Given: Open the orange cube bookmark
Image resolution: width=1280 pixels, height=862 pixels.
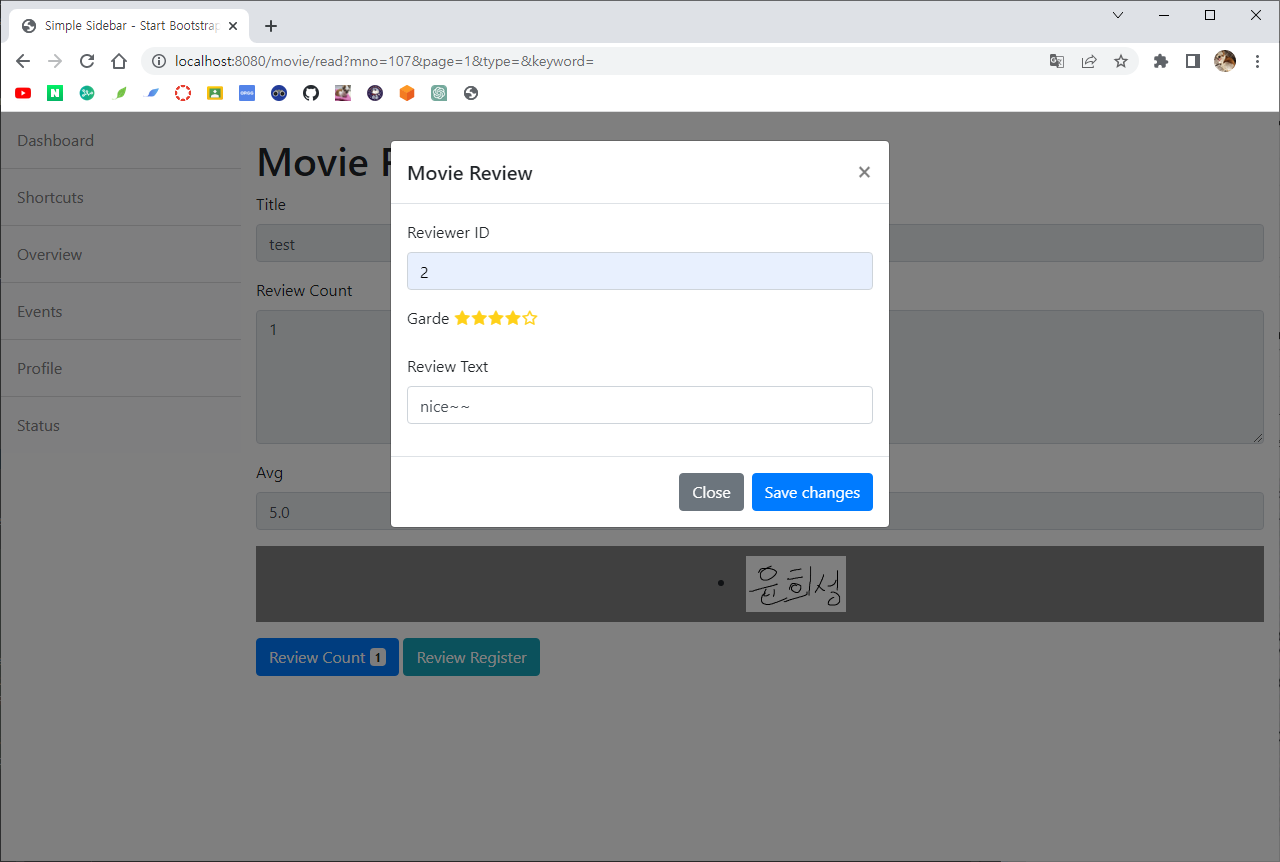Looking at the screenshot, I should pyautogui.click(x=407, y=93).
